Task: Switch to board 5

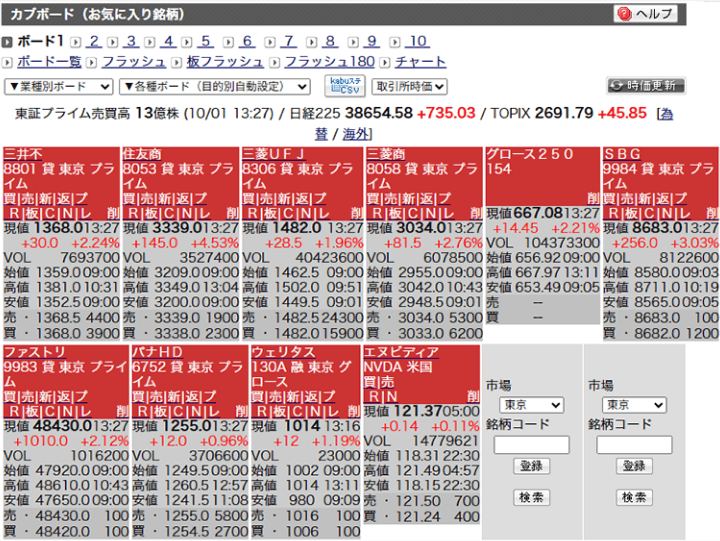Action: (x=205, y=41)
